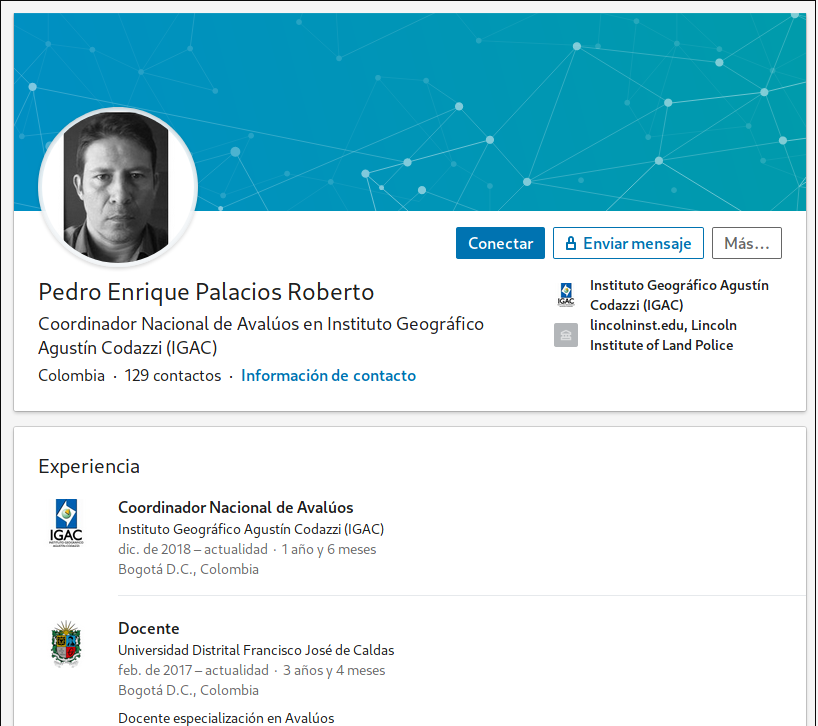Image resolution: width=818 pixels, height=726 pixels.
Task: Click the Universidad Distrital crest logo
Action: pos(66,644)
